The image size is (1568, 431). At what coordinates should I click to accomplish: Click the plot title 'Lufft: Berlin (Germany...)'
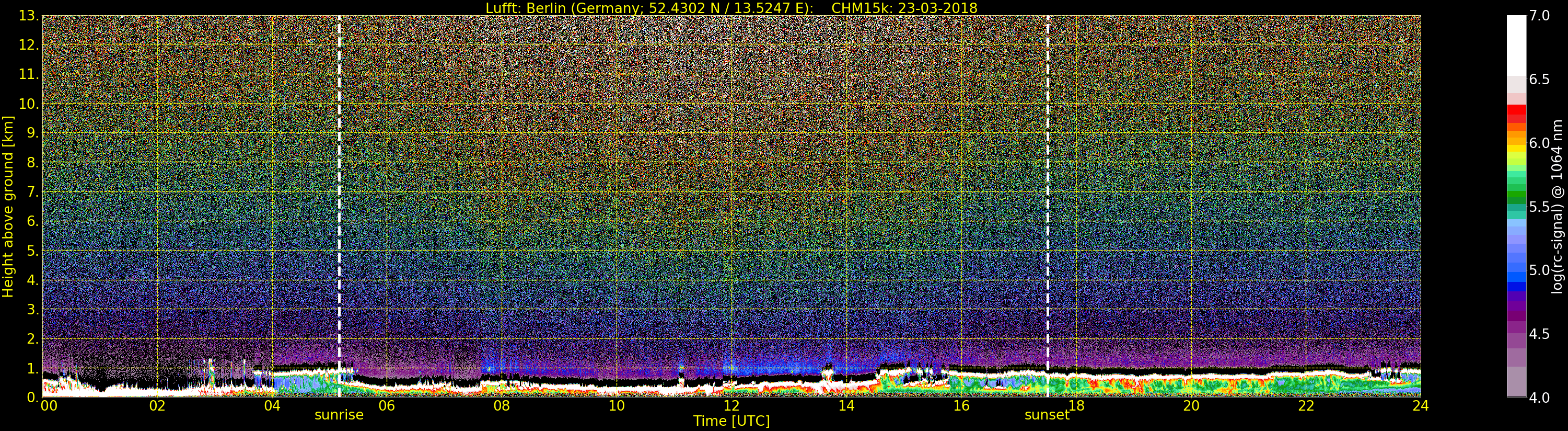[731, 8]
